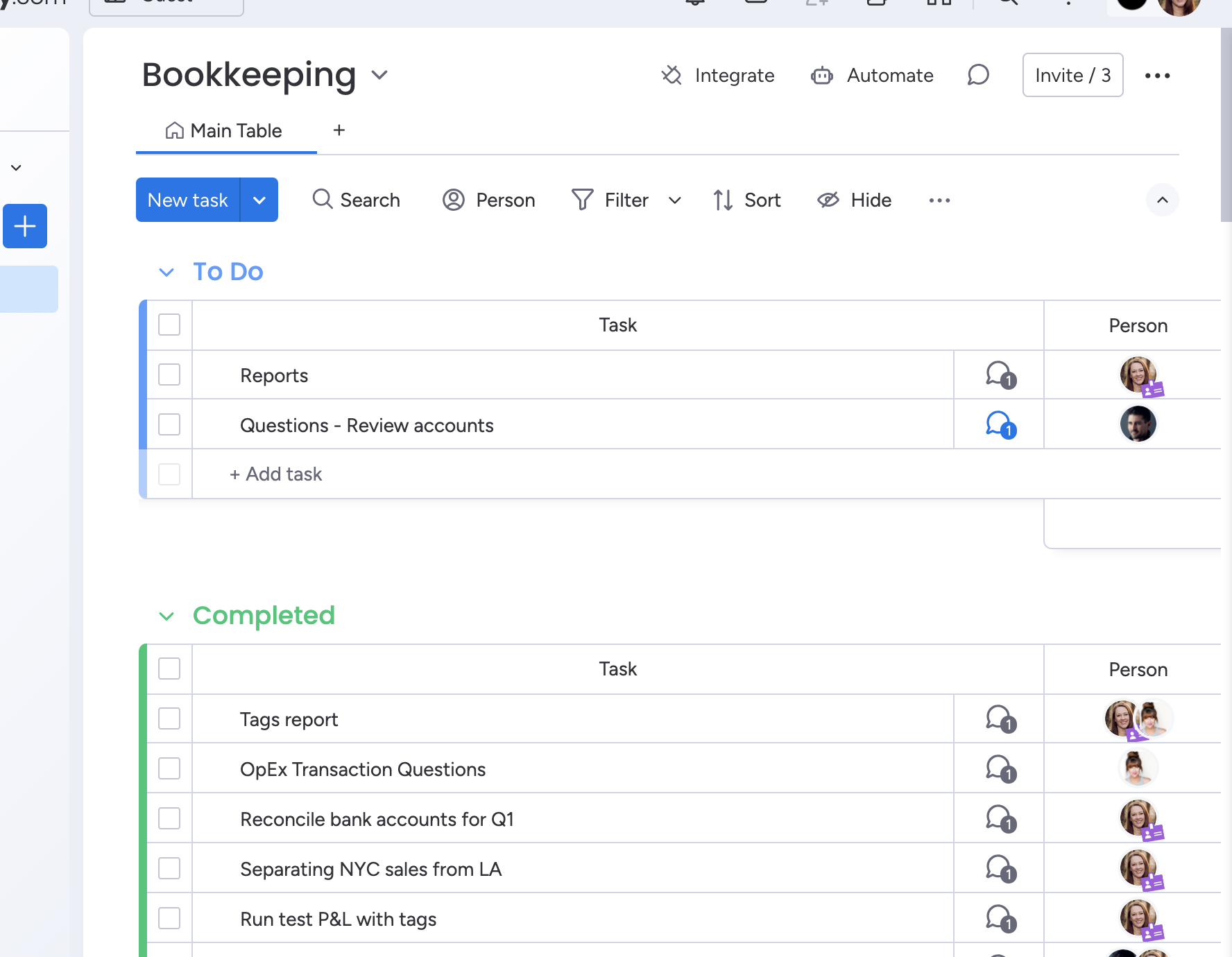Click the New task button
Screen dimensions: 1232x957
(187, 200)
